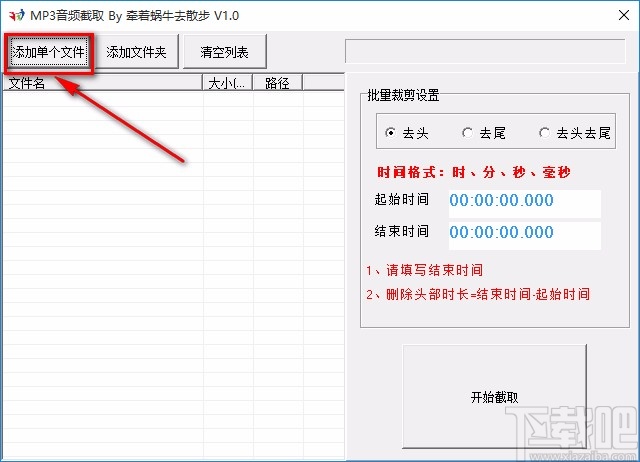Image resolution: width=640 pixels, height=462 pixels.
Task: Click the app logo icon in title bar
Action: click(x=16, y=16)
